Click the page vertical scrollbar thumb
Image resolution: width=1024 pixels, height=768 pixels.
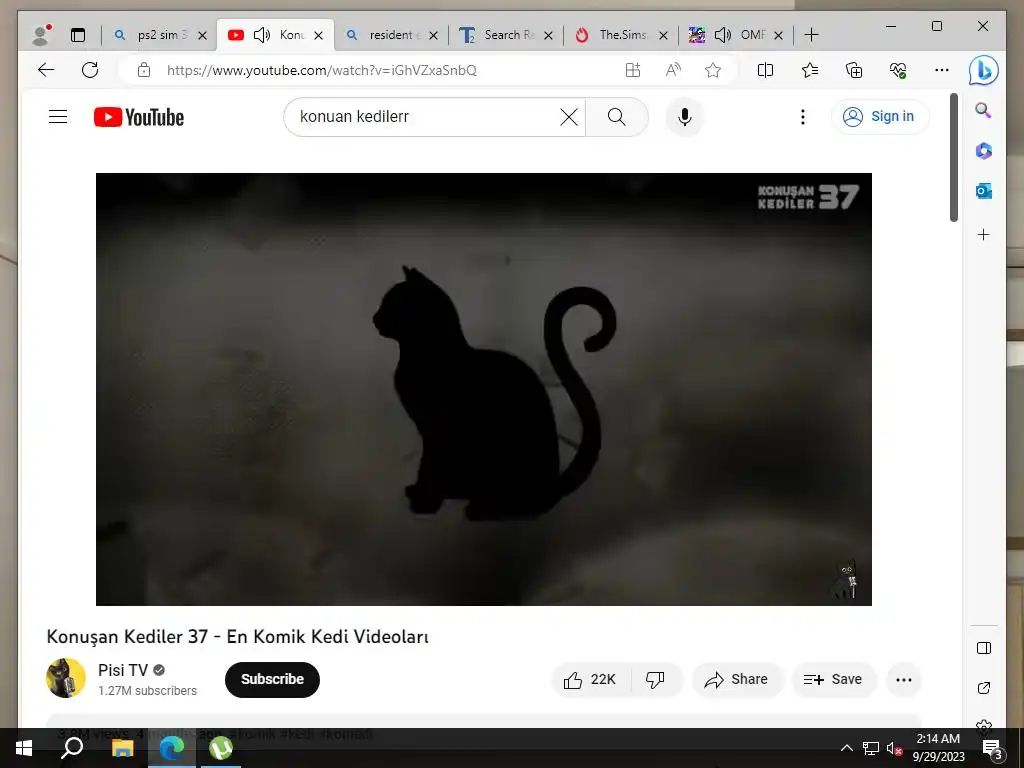954,157
